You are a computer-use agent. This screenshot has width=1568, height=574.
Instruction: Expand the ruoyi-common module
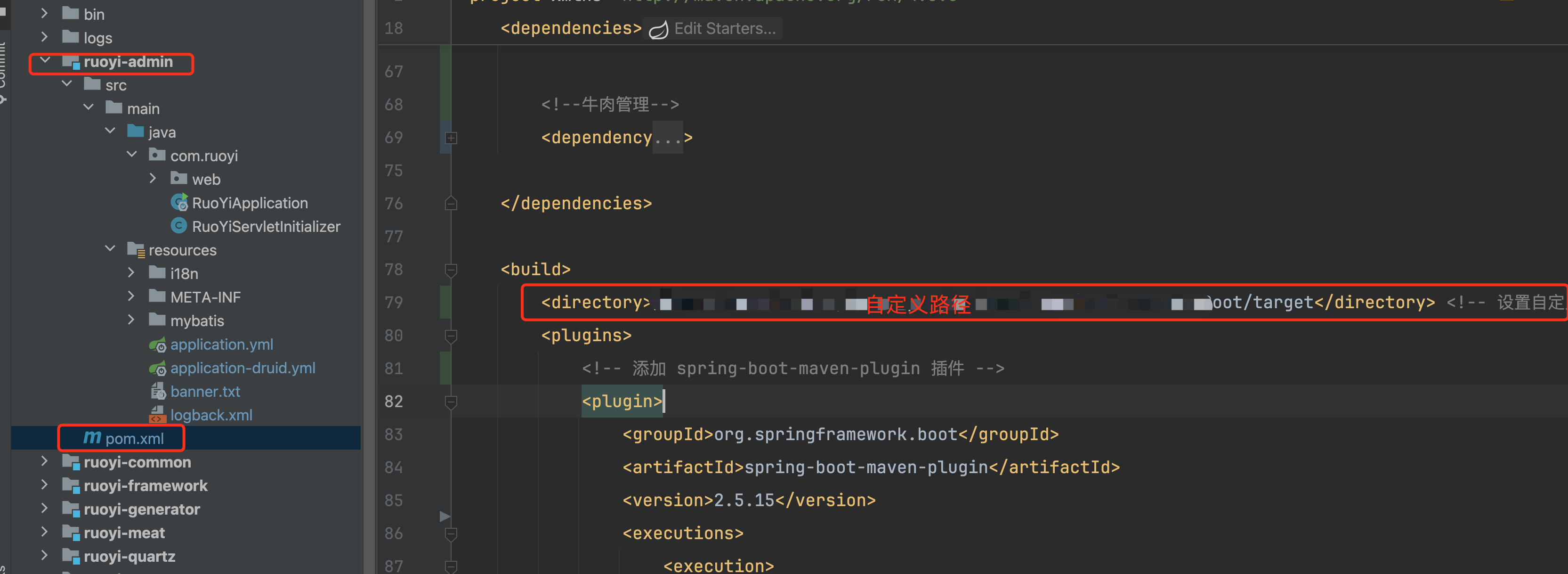point(44,461)
